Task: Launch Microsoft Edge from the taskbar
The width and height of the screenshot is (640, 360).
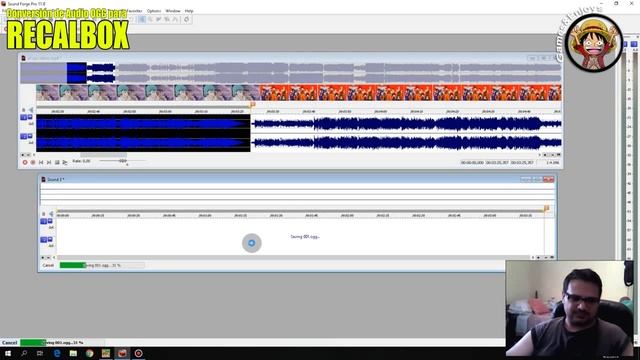Action: tap(57, 353)
